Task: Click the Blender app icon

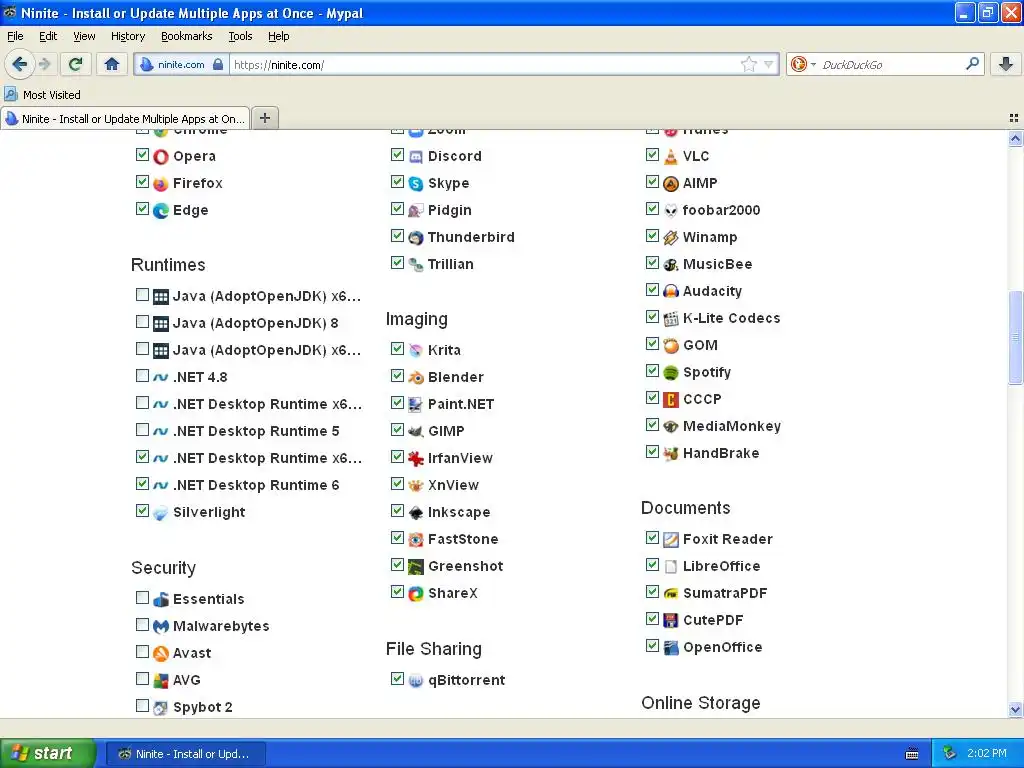Action: (416, 377)
